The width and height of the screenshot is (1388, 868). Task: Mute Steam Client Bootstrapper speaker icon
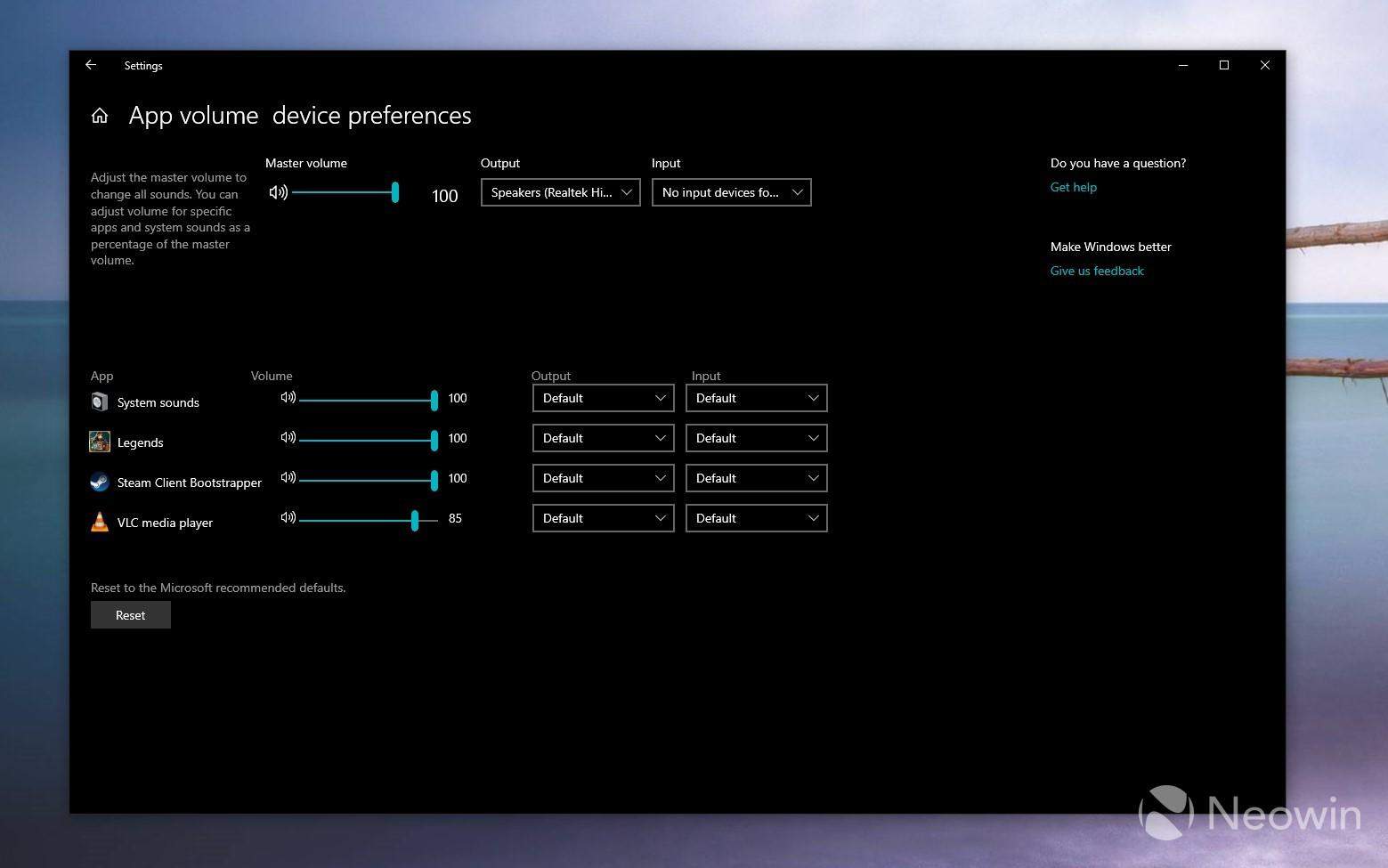pos(288,478)
